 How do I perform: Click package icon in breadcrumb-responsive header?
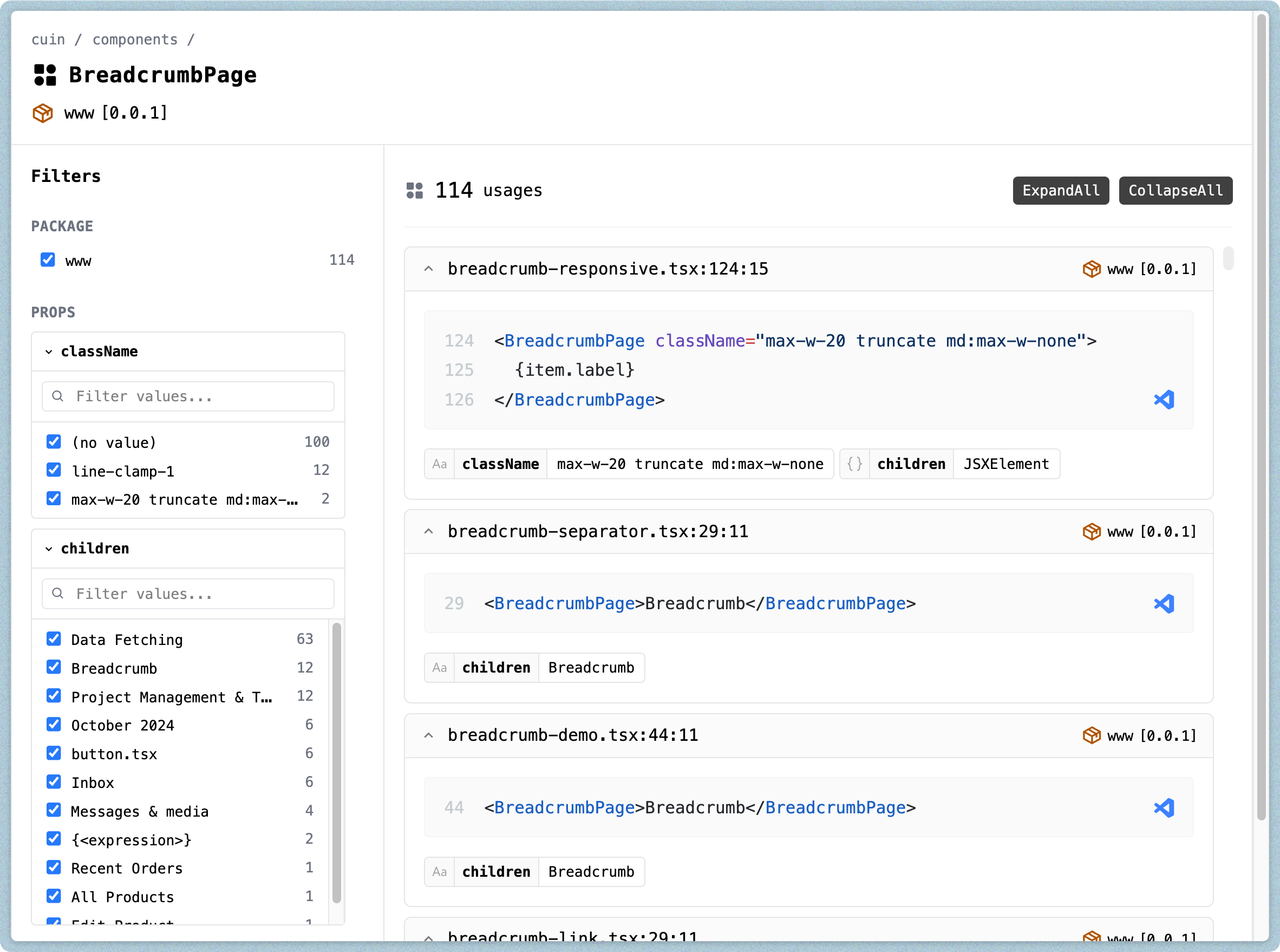[x=1091, y=269]
